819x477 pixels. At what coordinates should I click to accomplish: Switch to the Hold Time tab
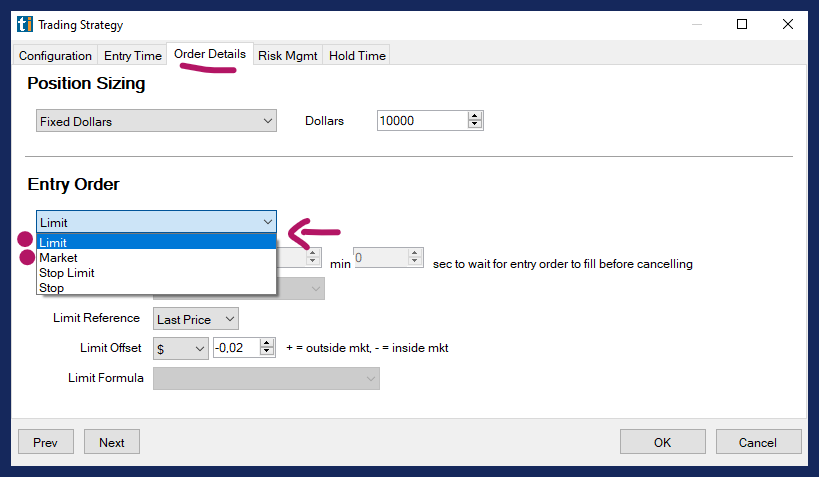tap(357, 56)
